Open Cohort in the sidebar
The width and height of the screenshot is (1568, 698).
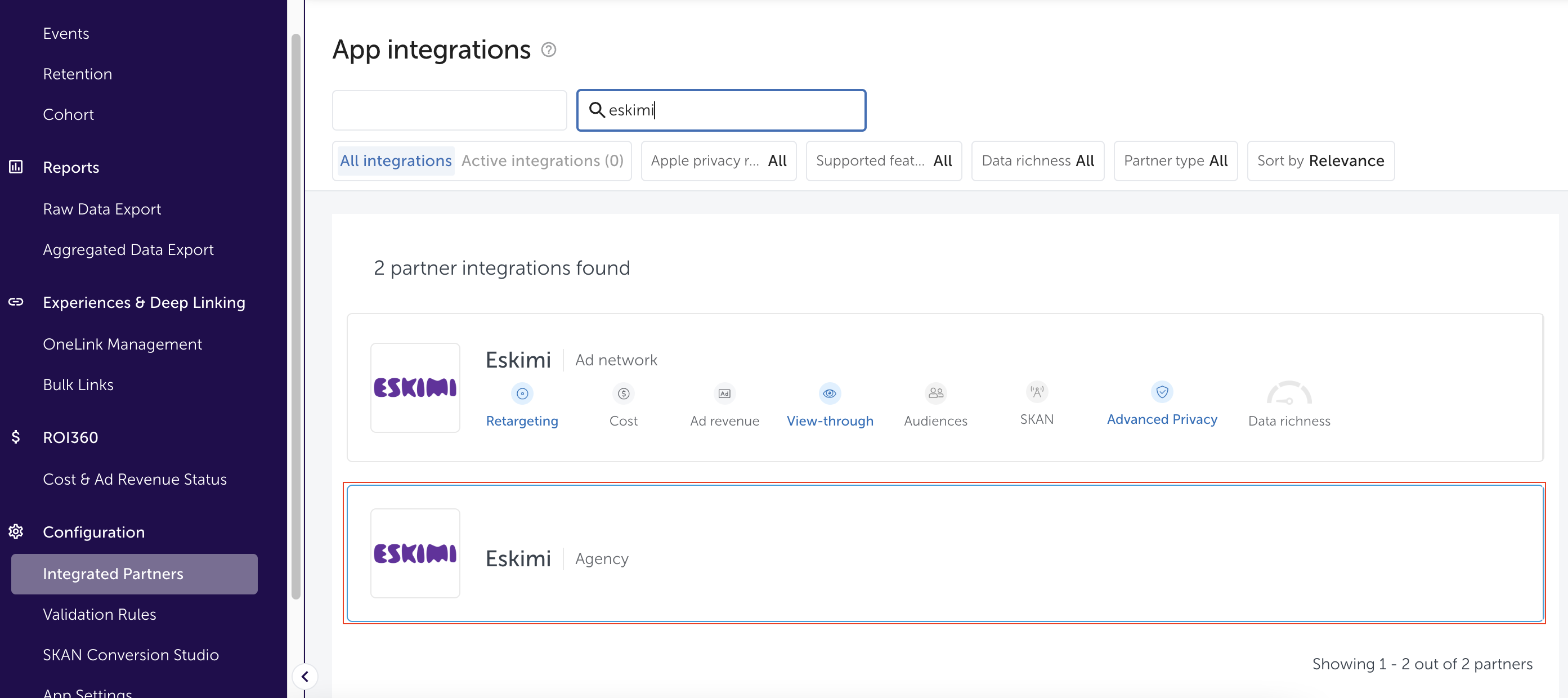point(68,114)
